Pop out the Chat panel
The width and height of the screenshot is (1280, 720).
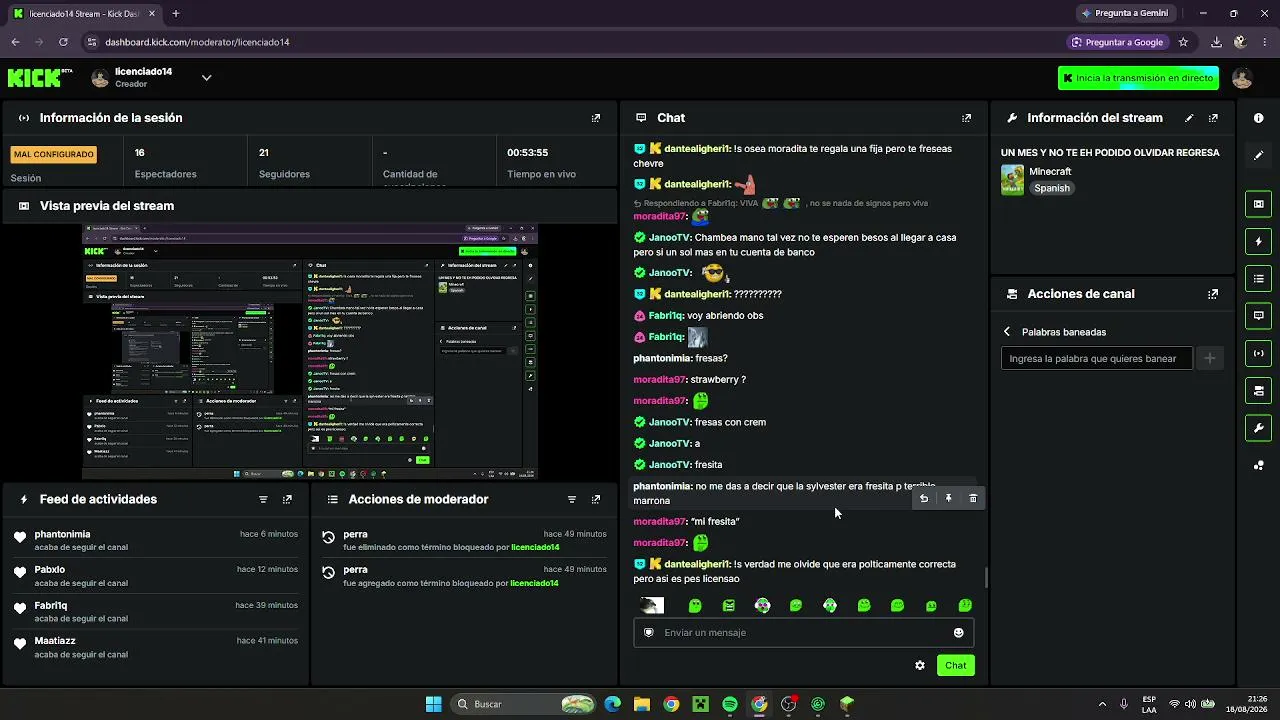pyautogui.click(x=966, y=118)
